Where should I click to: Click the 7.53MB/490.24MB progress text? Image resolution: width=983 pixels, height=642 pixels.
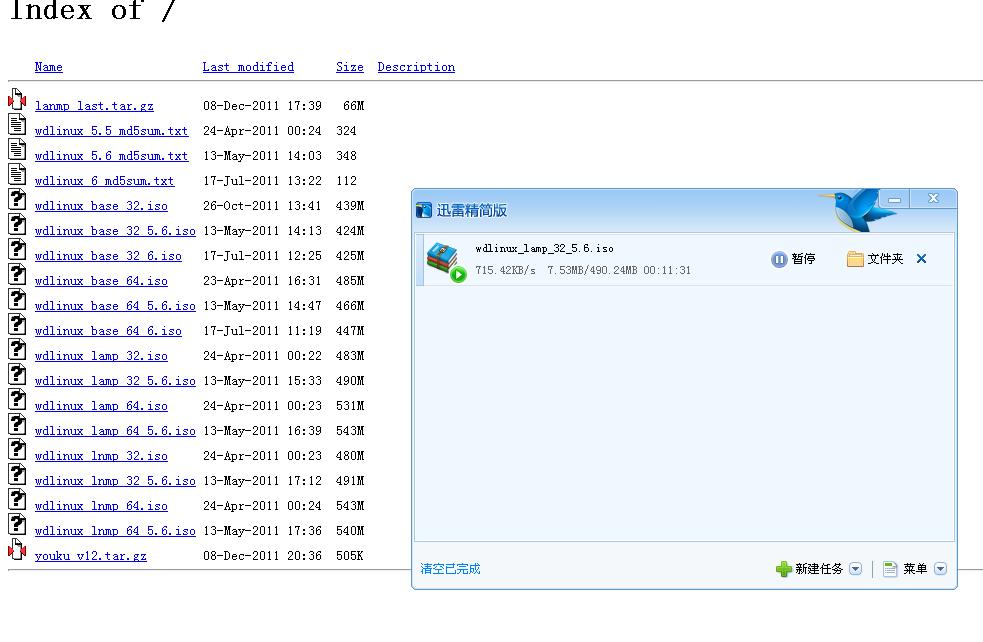coord(592,270)
